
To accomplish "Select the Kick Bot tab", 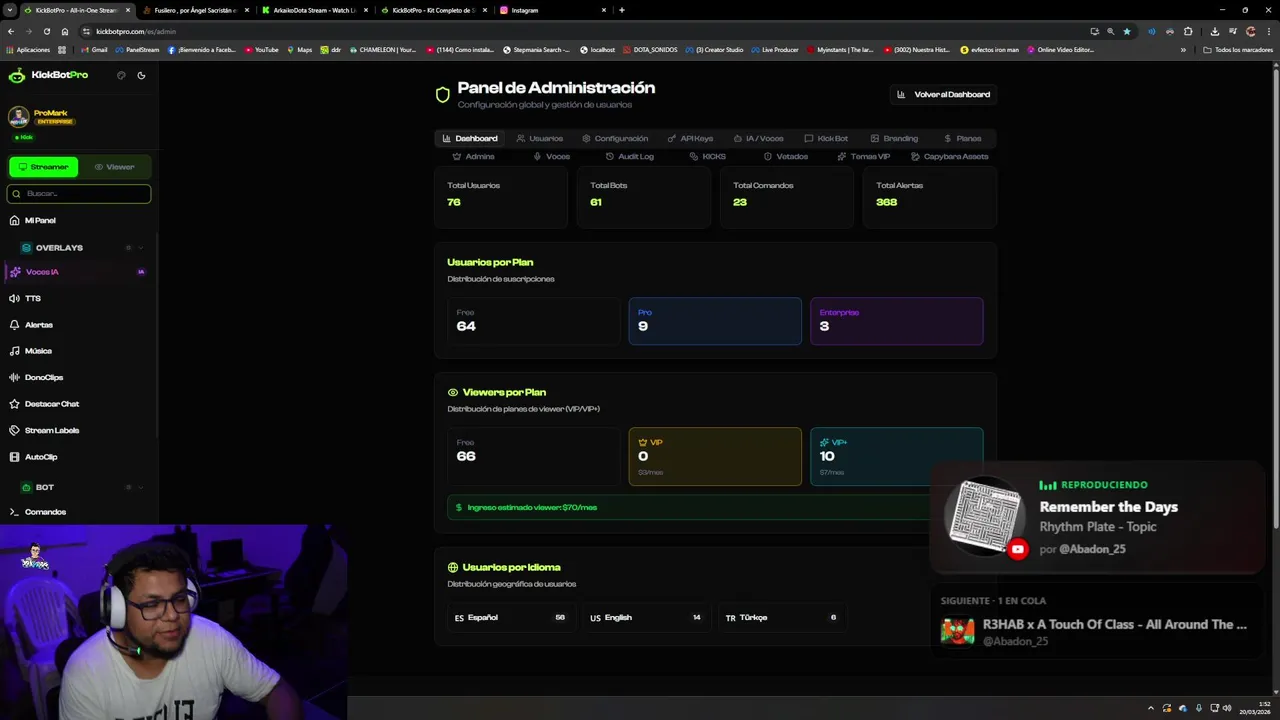I will (x=826, y=138).
